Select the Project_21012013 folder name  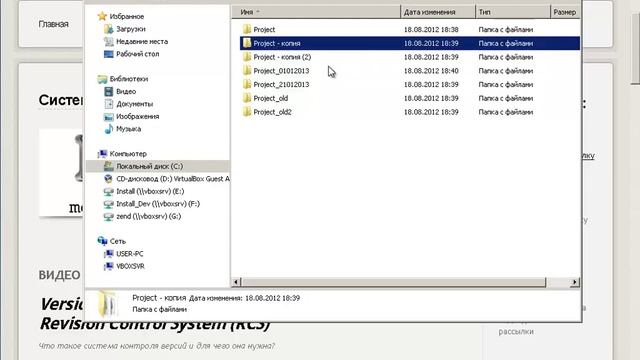(281, 84)
